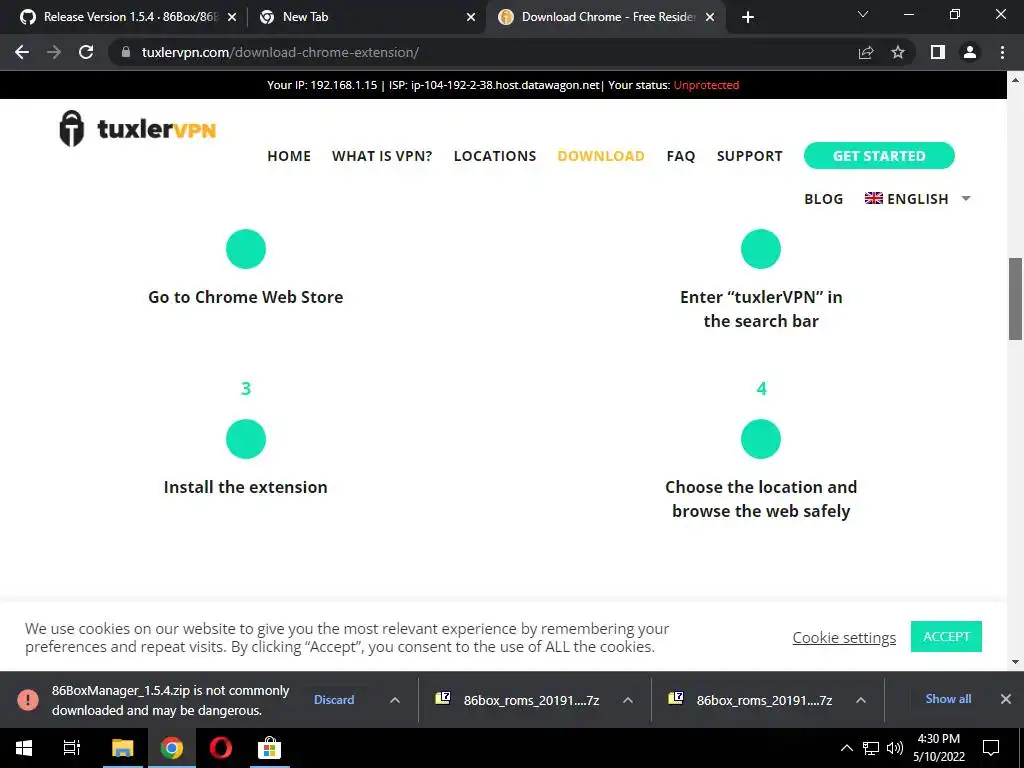
Task: Click the taskbar clock 4:30 PM
Action: pos(938,748)
